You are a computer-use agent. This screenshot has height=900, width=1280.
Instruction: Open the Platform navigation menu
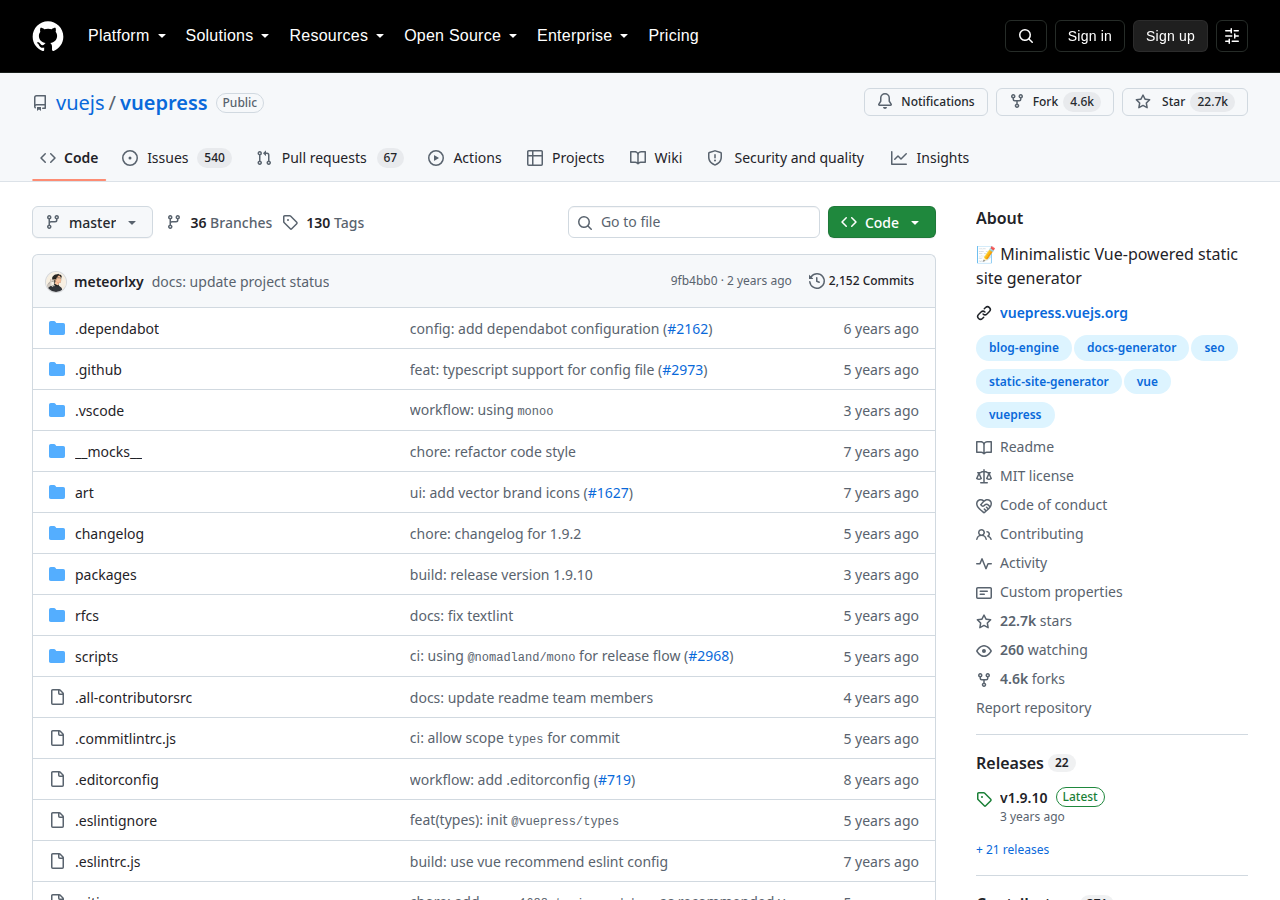tap(126, 36)
